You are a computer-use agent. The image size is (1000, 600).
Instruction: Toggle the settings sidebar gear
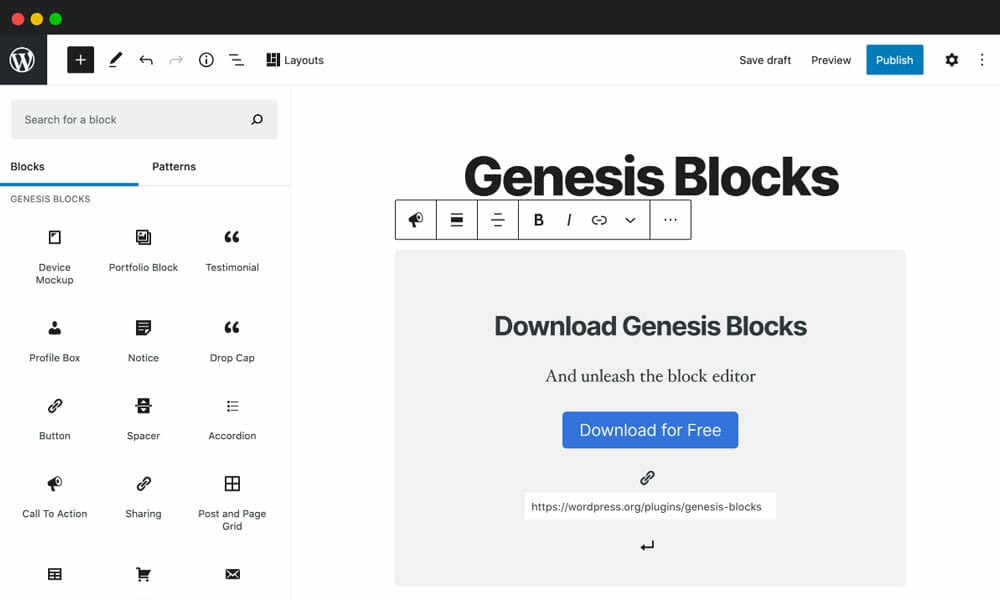[952, 60]
